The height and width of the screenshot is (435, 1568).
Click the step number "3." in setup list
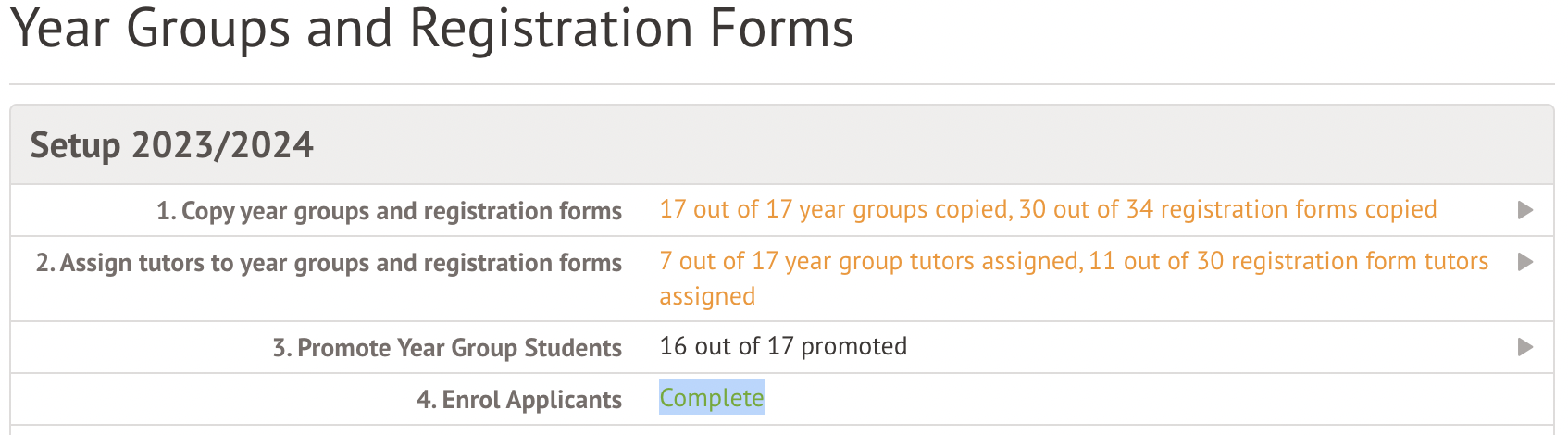[282, 349]
